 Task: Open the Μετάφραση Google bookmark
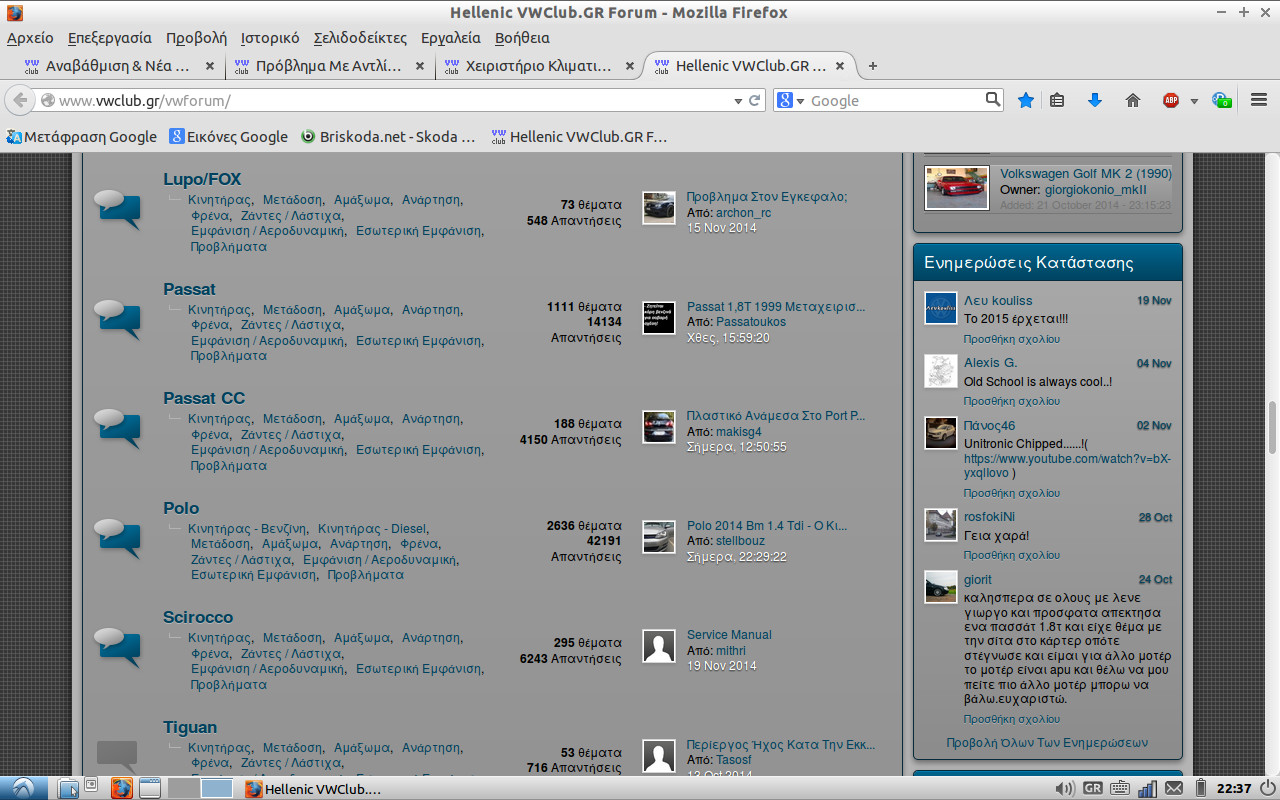tap(81, 137)
